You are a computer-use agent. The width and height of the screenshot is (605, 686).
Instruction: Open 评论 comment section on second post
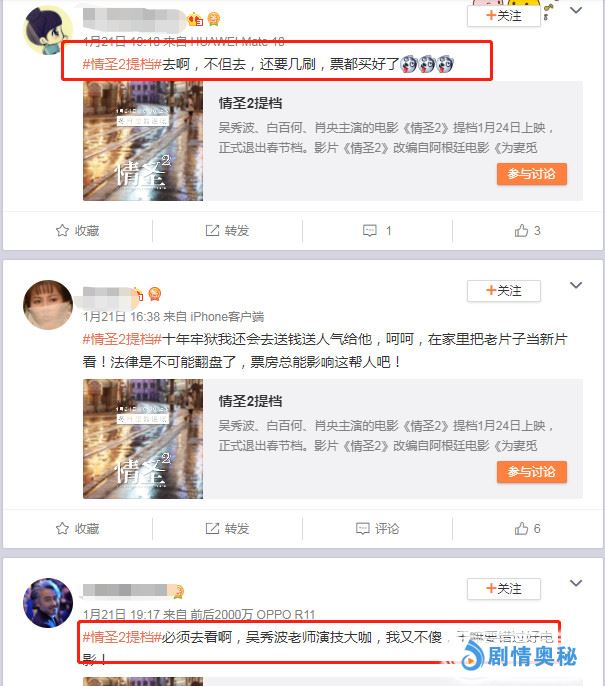pyautogui.click(x=377, y=528)
